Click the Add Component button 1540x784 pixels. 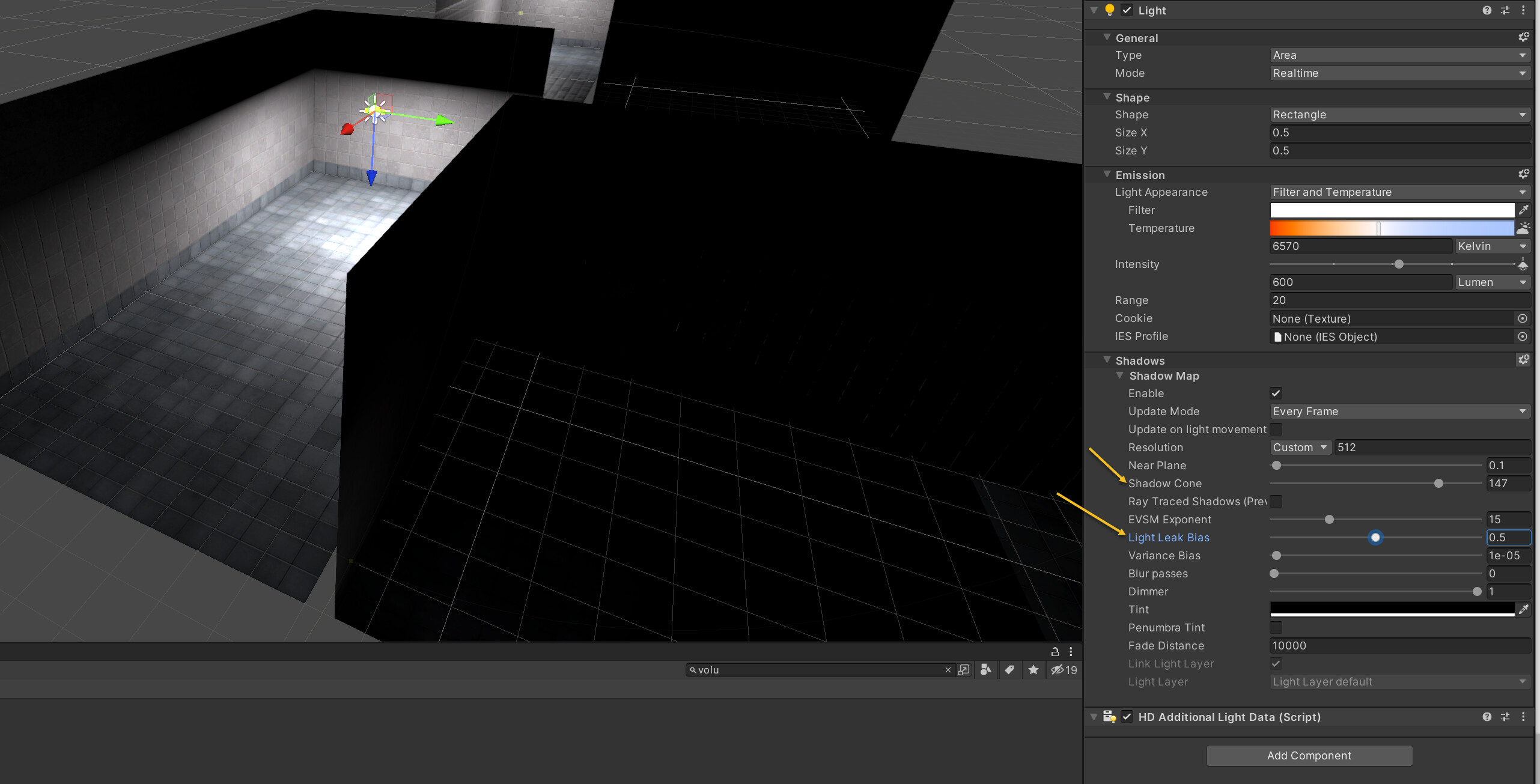(1309, 755)
